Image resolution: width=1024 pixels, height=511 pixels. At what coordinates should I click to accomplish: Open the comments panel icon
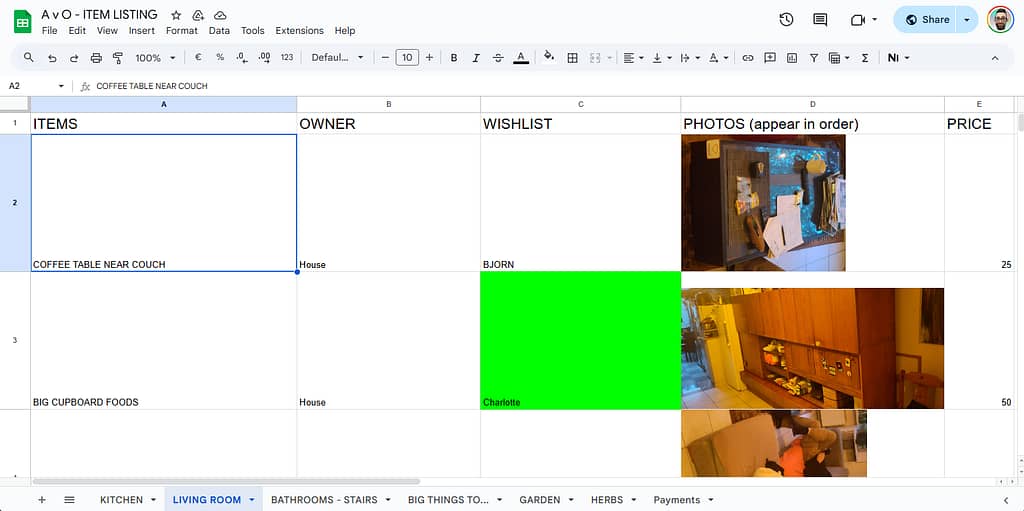click(820, 19)
